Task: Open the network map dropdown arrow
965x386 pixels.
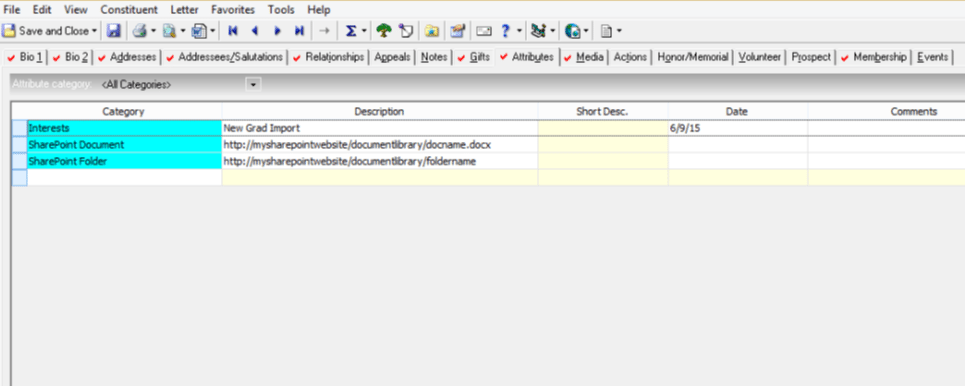Action: [553, 31]
